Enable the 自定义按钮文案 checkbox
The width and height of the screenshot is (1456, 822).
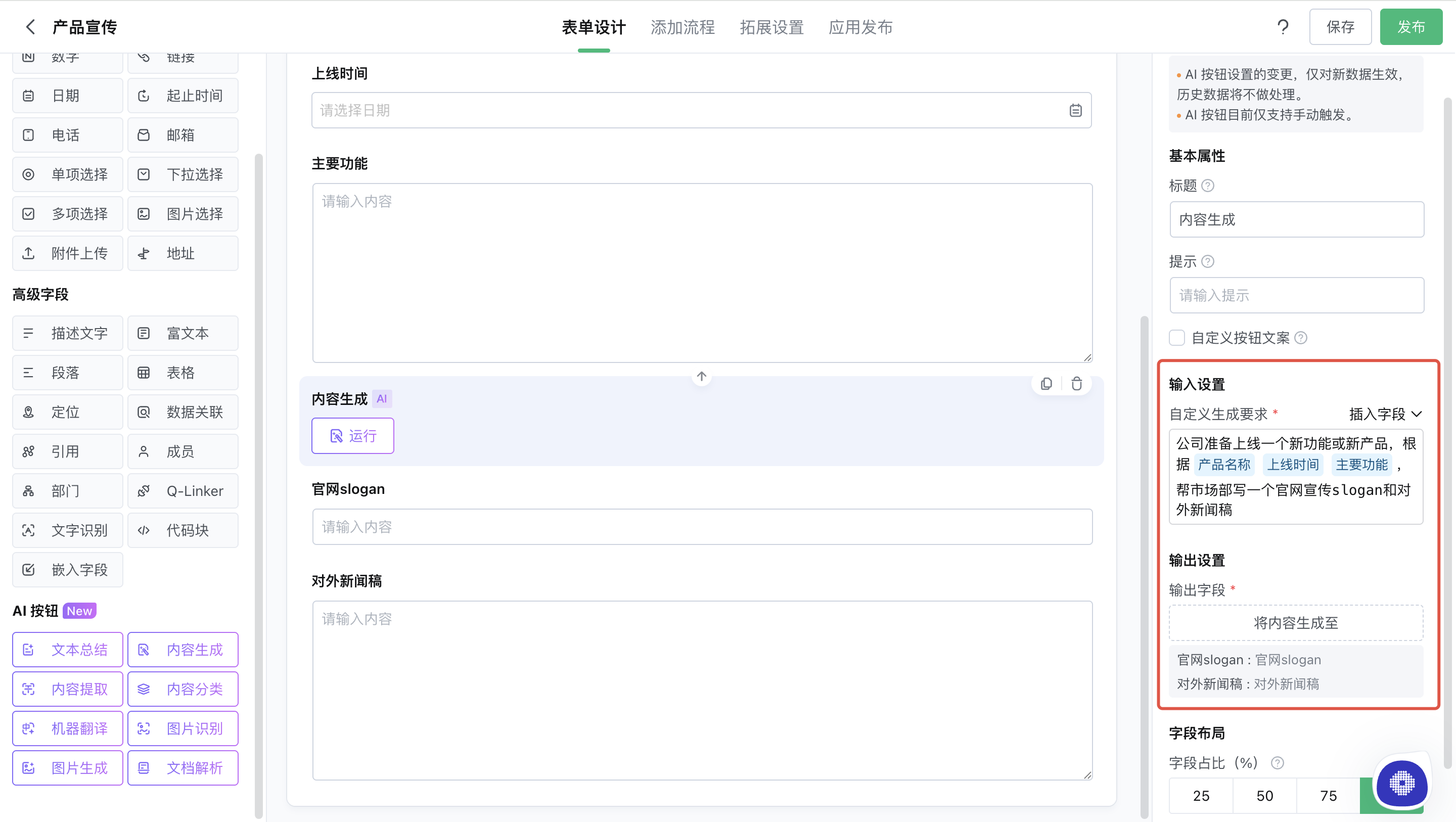1176,338
